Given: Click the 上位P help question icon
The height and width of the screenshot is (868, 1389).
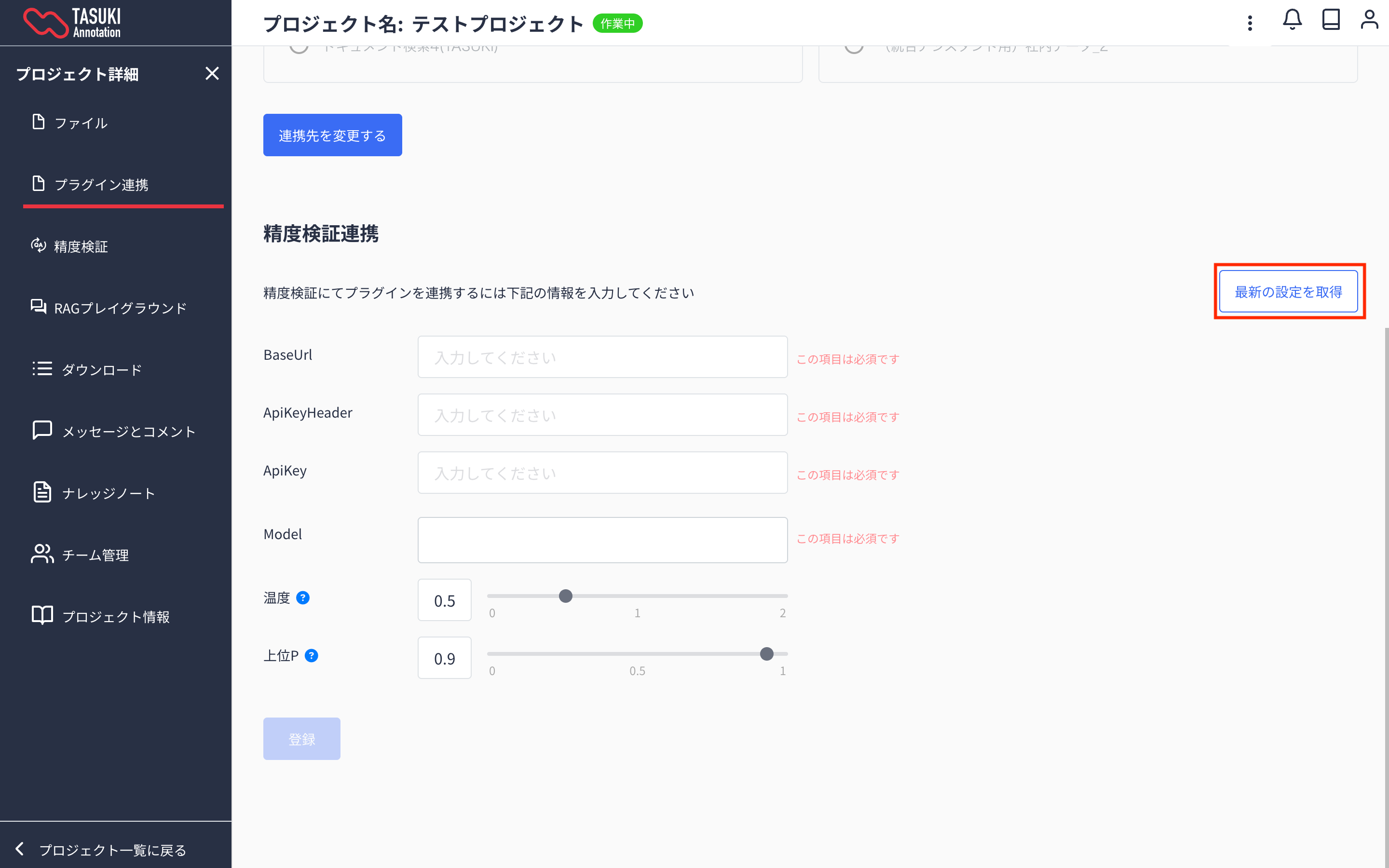Looking at the screenshot, I should pyautogui.click(x=311, y=656).
